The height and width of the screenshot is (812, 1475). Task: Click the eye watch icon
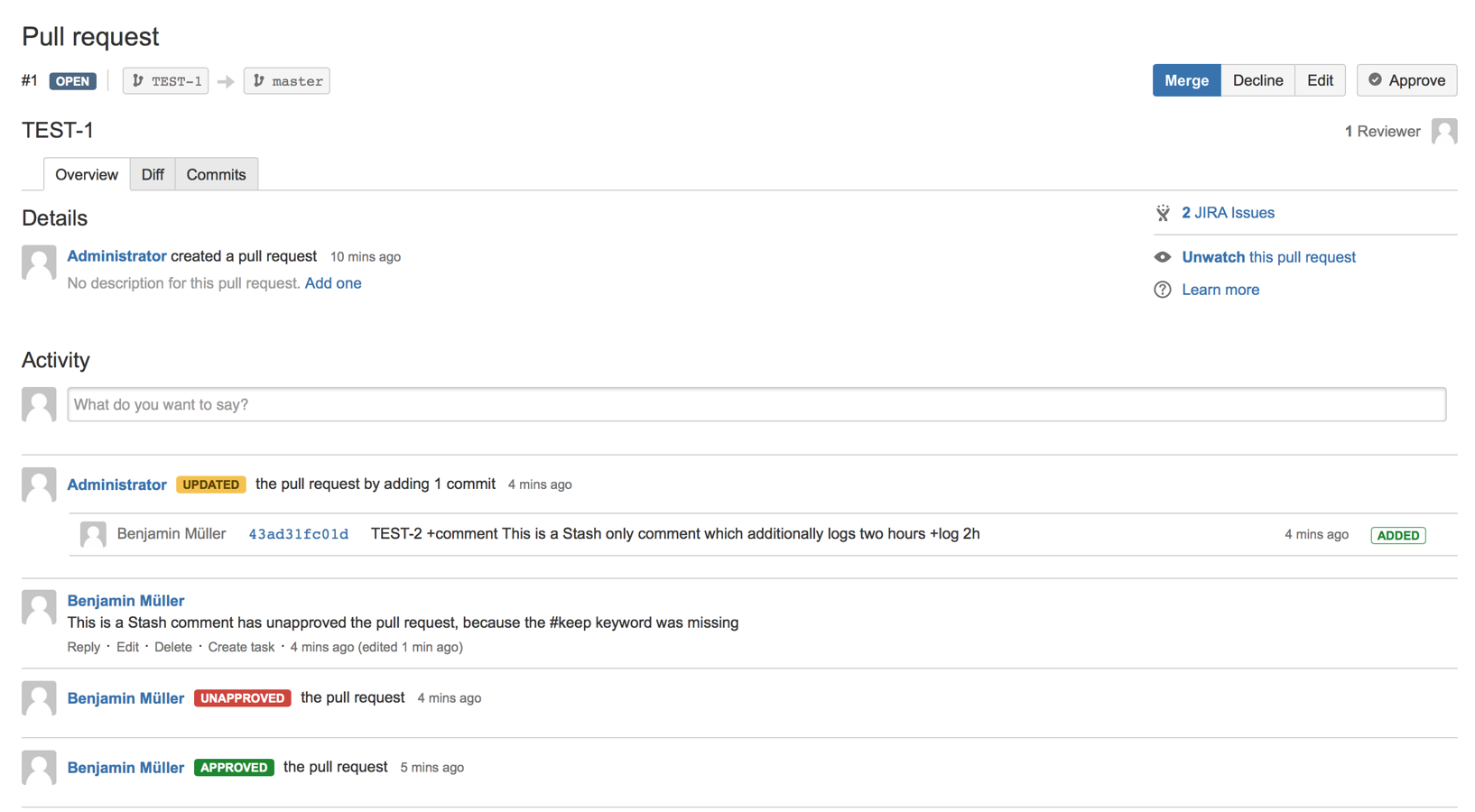click(x=1163, y=257)
